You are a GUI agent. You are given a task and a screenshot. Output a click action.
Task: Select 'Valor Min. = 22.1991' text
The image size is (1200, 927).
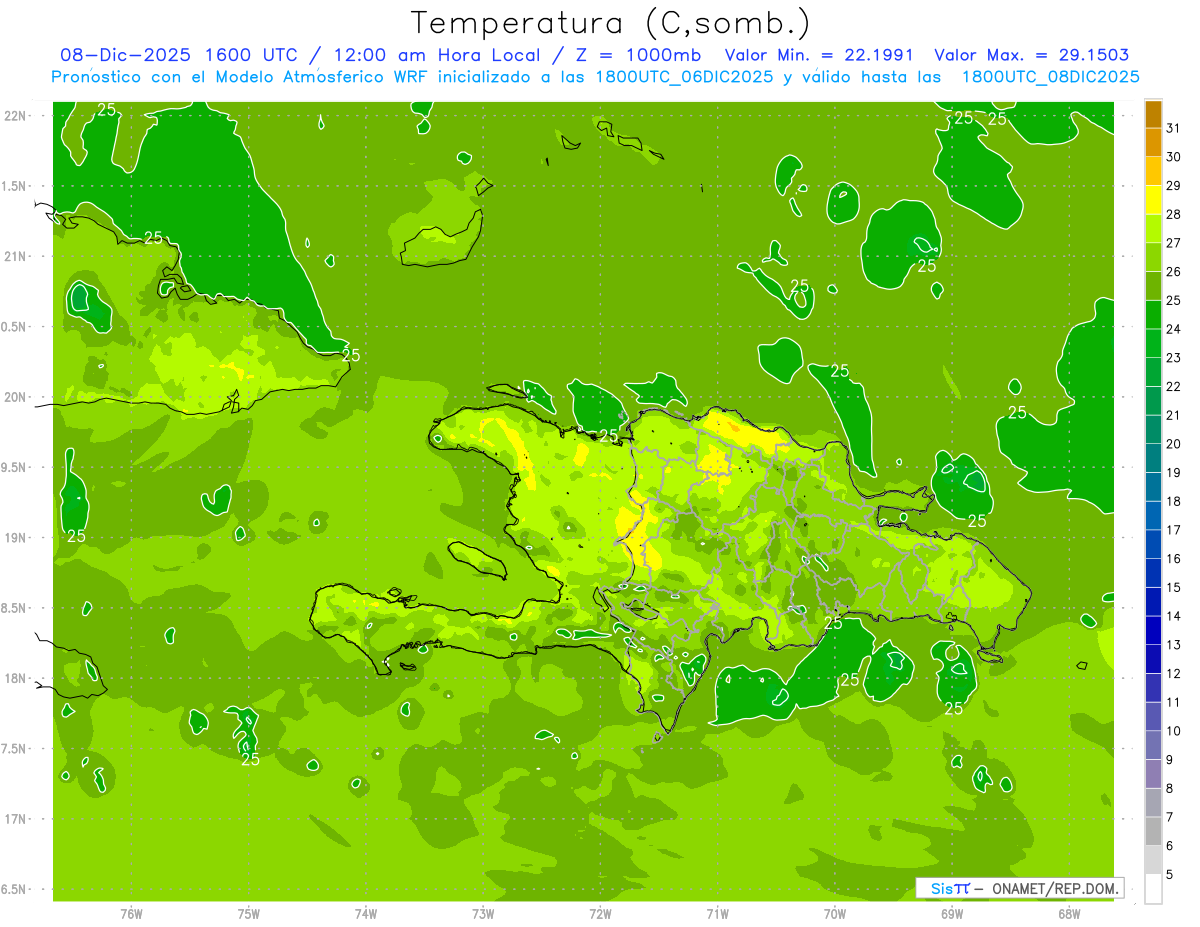click(819, 55)
